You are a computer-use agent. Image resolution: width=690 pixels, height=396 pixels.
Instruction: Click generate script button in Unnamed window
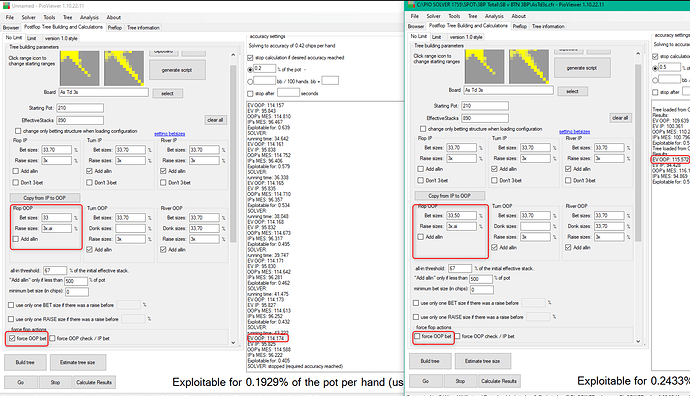point(177,70)
